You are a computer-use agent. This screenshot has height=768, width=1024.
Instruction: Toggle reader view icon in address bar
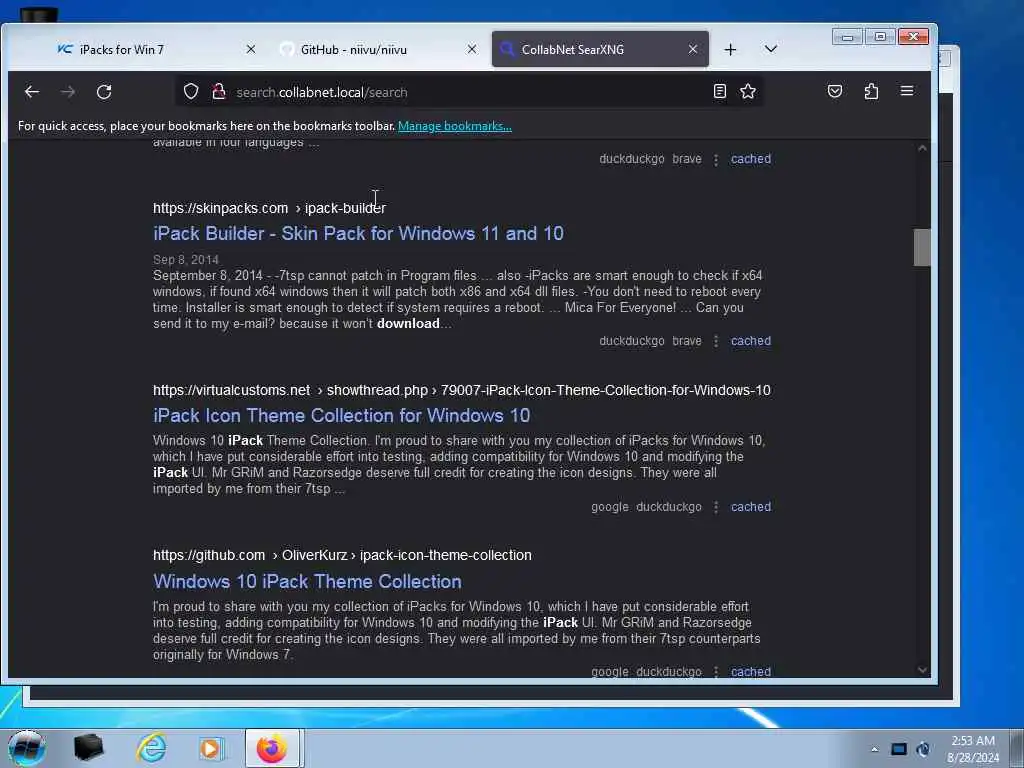pyautogui.click(x=720, y=91)
